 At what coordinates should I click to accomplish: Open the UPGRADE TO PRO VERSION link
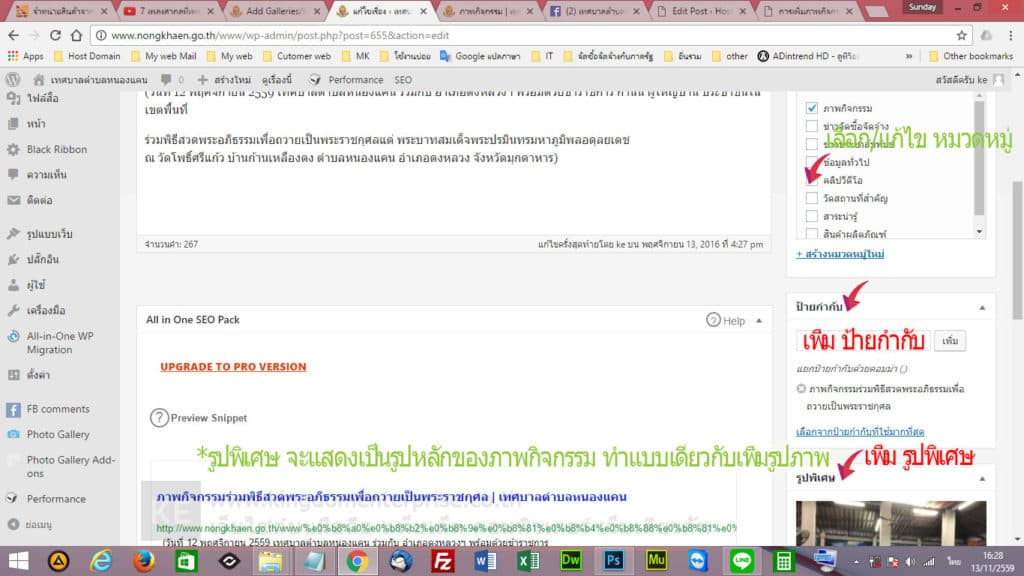point(233,367)
